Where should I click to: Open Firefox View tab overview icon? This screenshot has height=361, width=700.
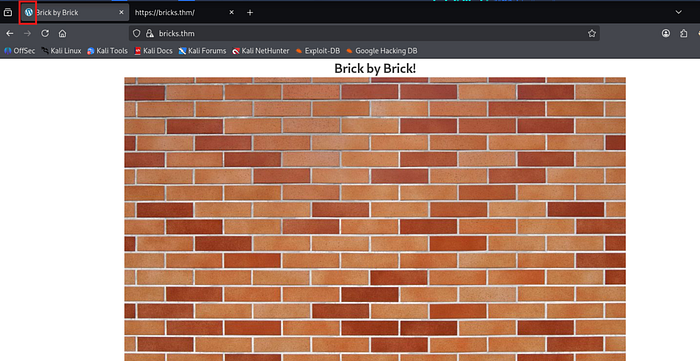pyautogui.click(x=8, y=12)
